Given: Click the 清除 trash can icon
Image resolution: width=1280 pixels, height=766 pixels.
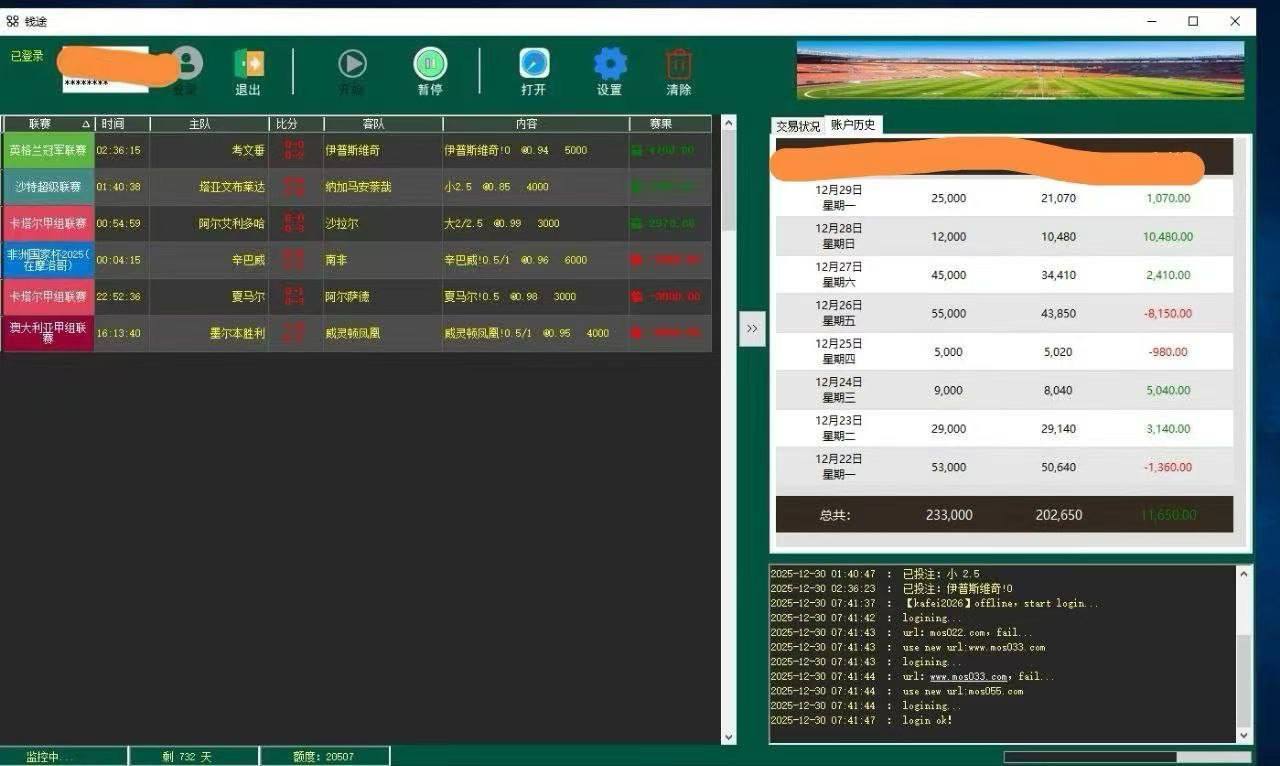Looking at the screenshot, I should click(x=679, y=65).
